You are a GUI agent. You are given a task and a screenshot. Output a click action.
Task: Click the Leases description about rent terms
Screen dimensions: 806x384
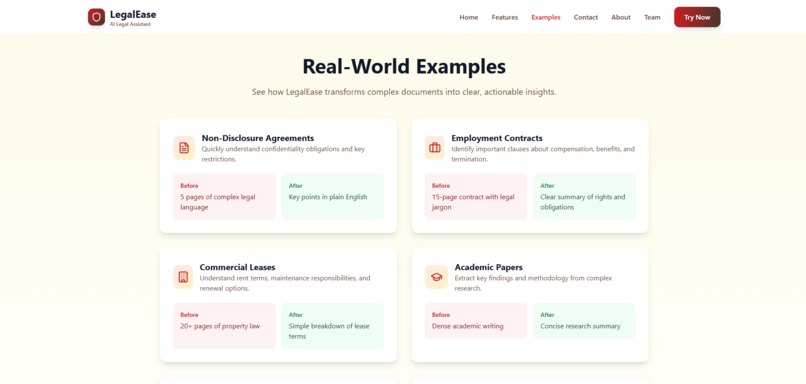[x=285, y=283]
